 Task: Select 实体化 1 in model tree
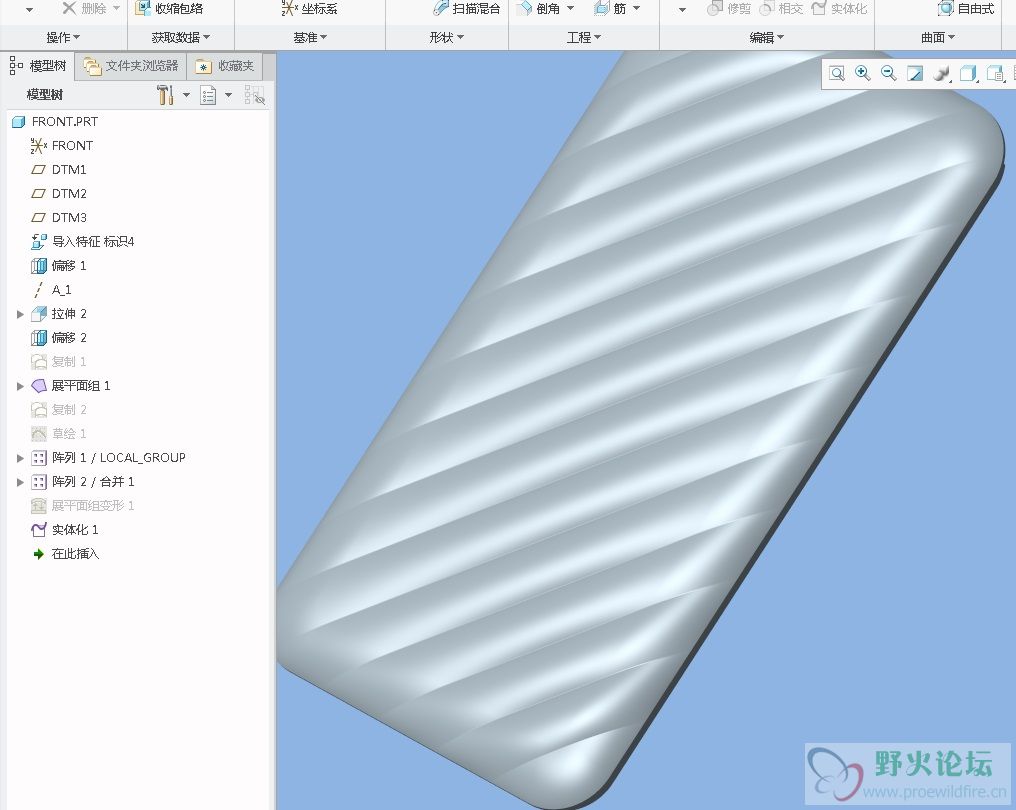click(65, 529)
